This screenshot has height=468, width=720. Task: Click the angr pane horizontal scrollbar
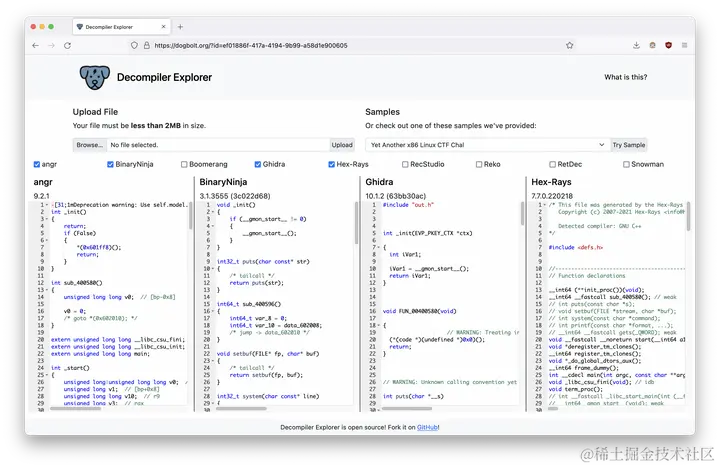tap(75, 408)
